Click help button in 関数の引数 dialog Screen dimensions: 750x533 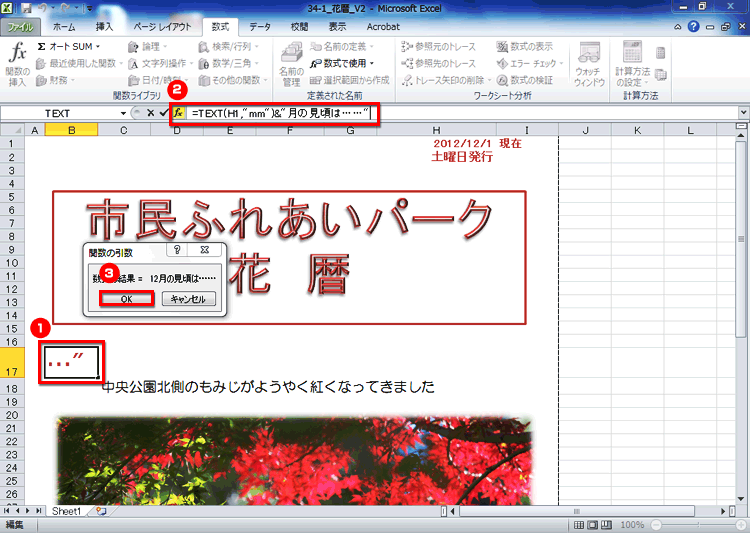(177, 250)
